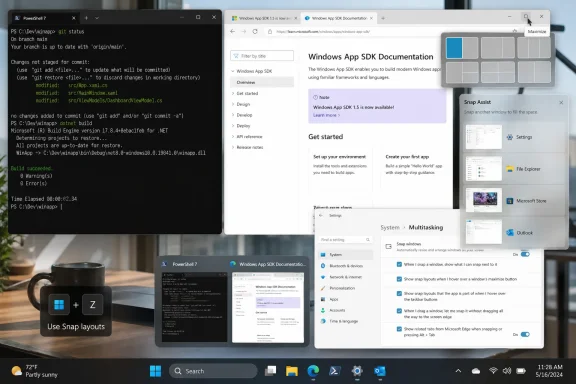Close the PowerShell 7 terminal tab
Viewport: 576px width, 384px height.
[73, 18]
